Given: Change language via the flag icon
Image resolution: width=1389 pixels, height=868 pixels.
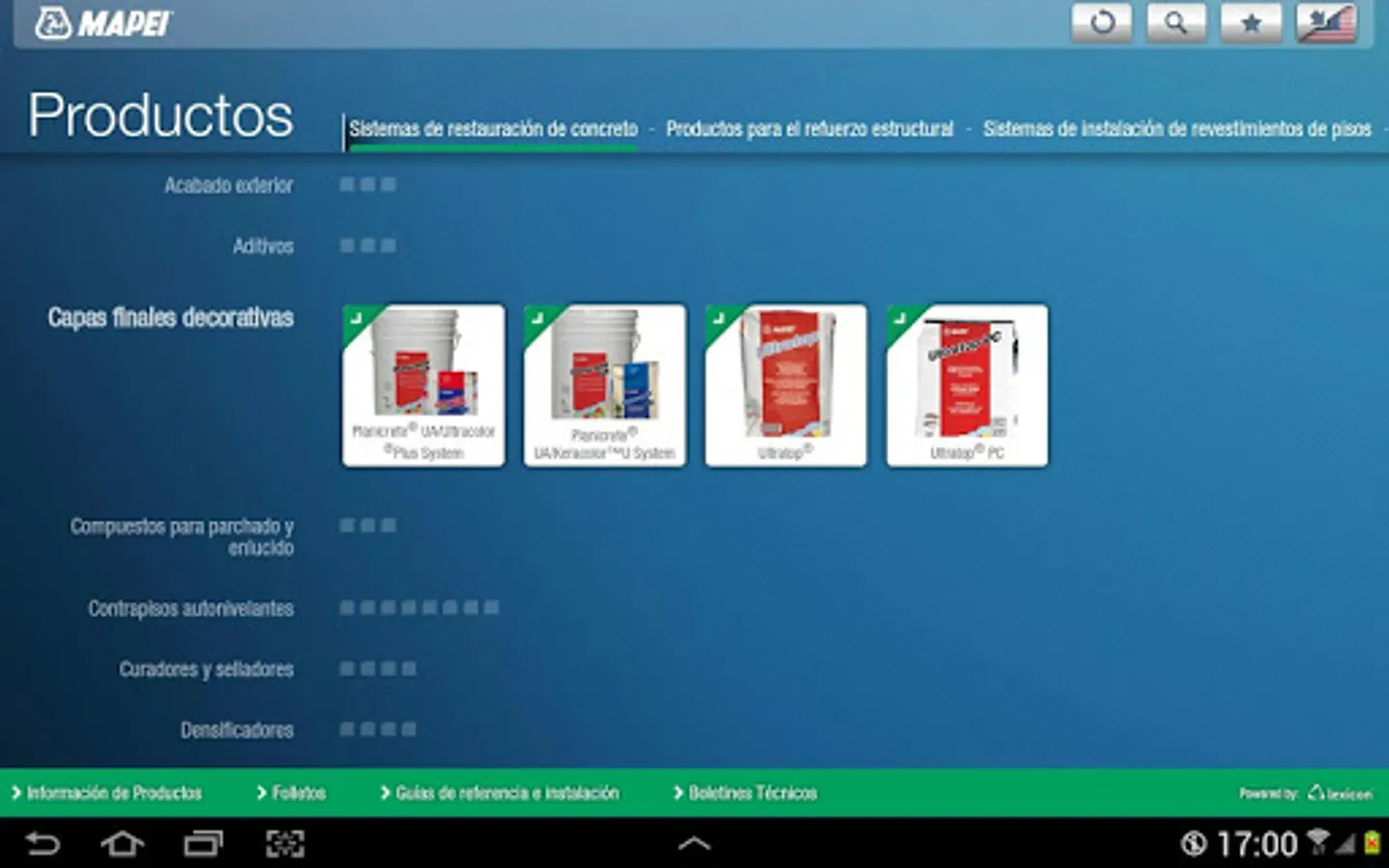Looking at the screenshot, I should click(x=1326, y=22).
